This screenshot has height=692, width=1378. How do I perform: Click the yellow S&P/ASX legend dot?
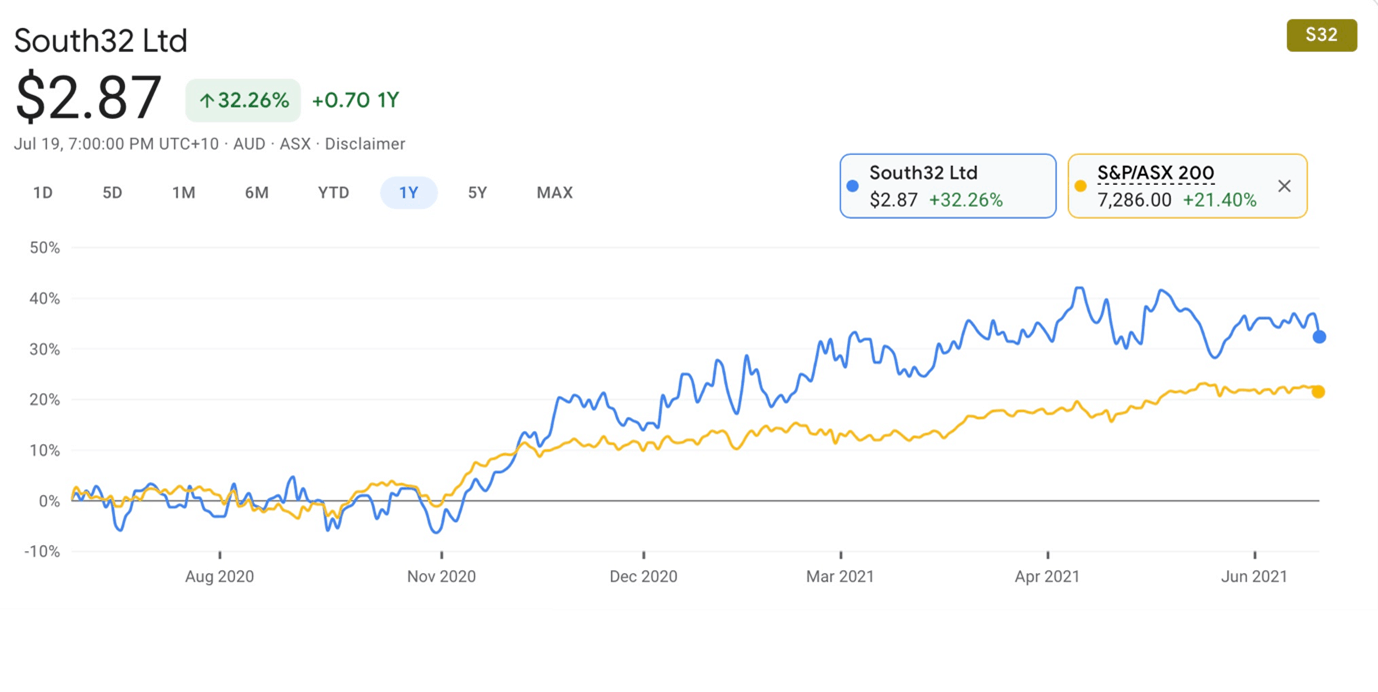[x=1080, y=186]
